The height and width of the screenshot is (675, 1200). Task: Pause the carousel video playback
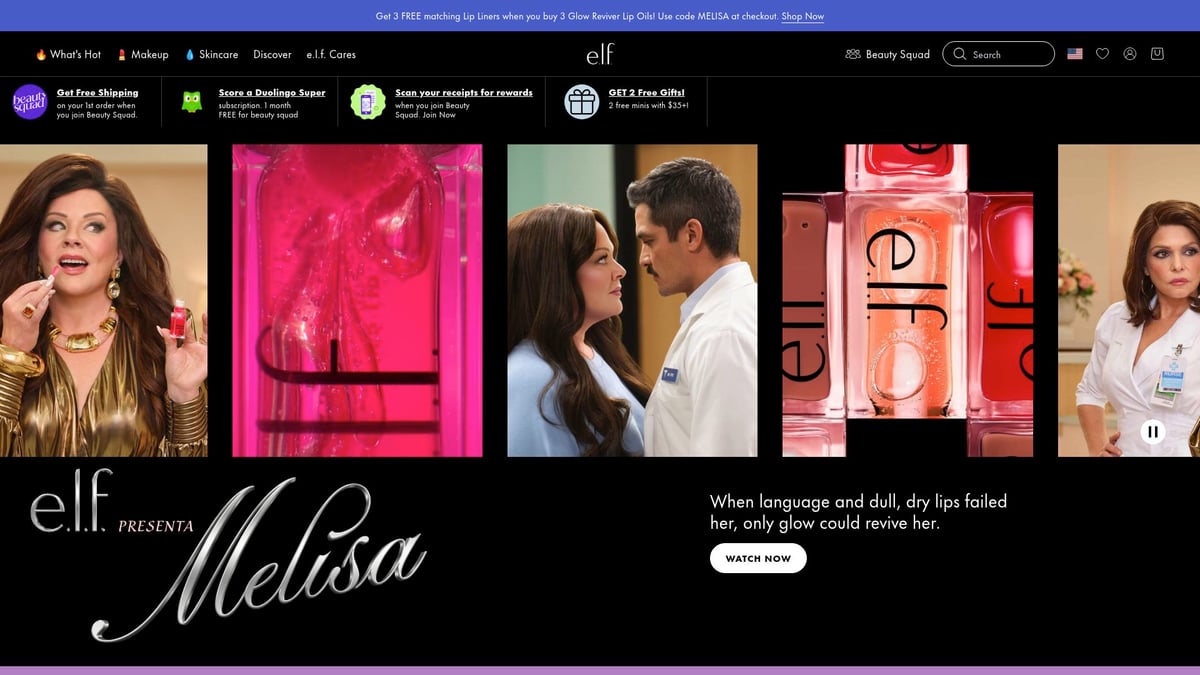point(1152,432)
